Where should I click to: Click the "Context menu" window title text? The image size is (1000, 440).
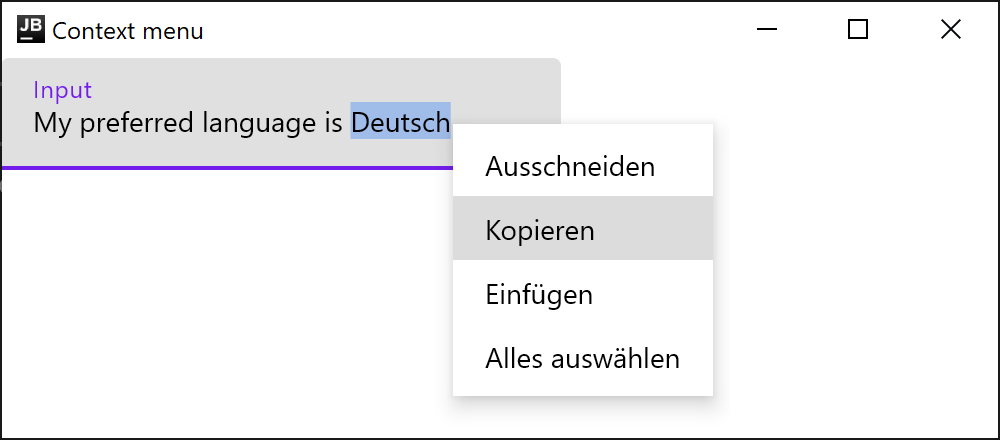128,31
